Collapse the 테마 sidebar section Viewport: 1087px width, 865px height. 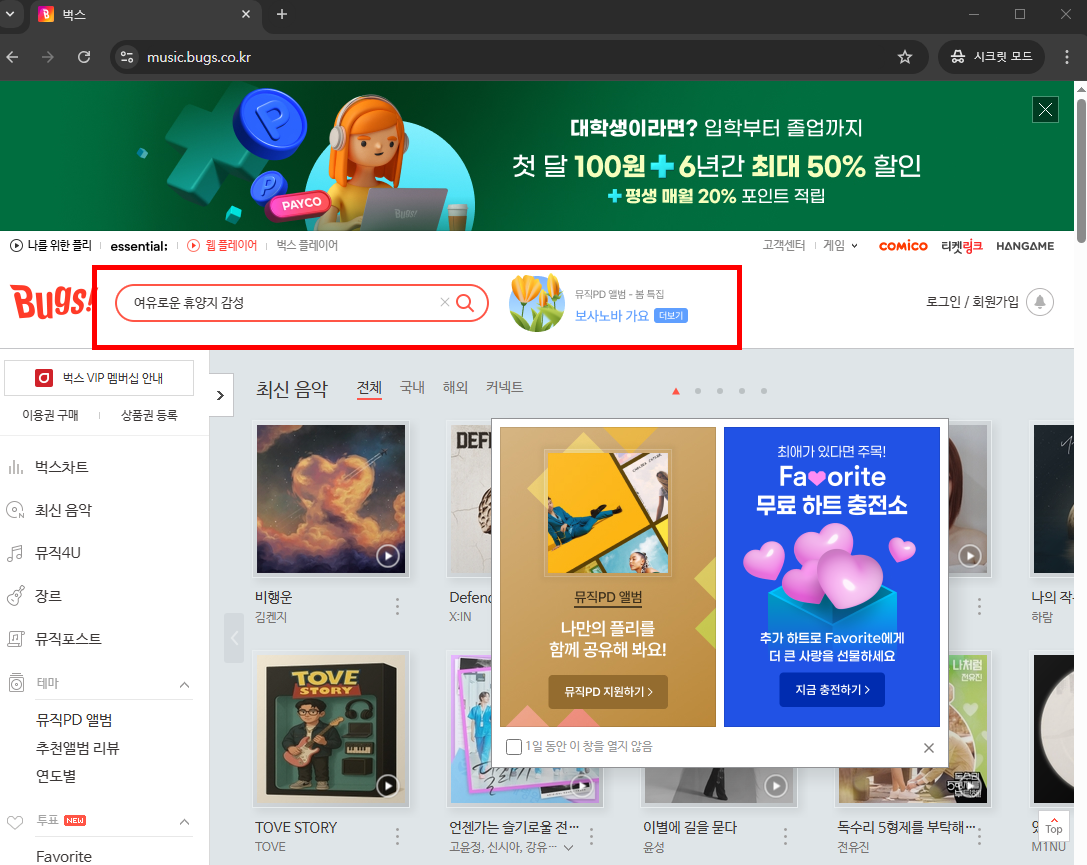pos(183,686)
